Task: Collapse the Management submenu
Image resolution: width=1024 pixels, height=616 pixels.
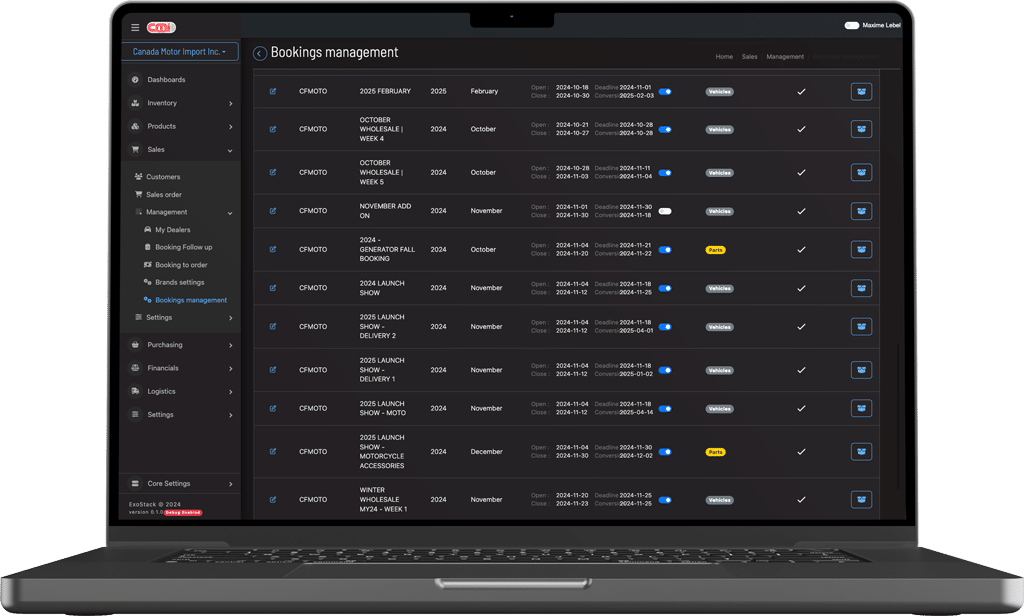Action: pos(184,212)
